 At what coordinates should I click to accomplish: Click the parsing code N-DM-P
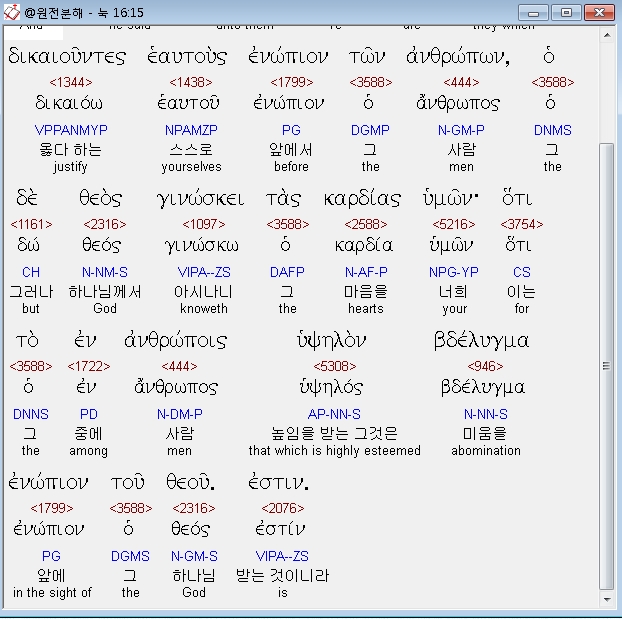(x=180, y=414)
